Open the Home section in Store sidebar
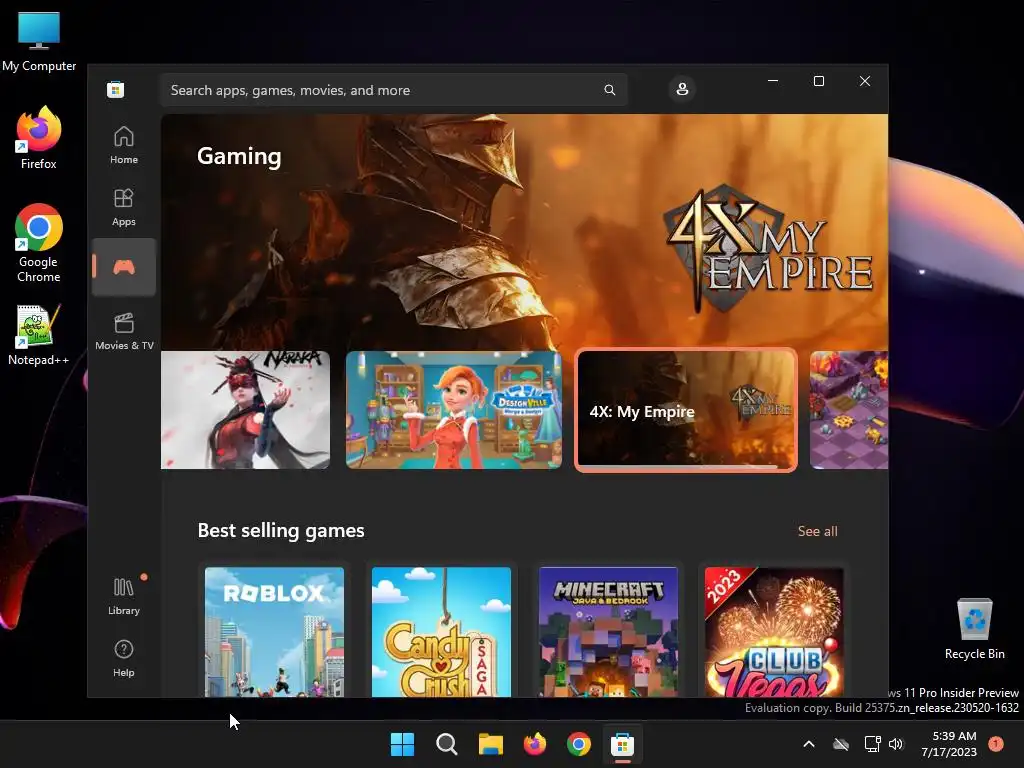This screenshot has width=1024, height=768. click(123, 145)
